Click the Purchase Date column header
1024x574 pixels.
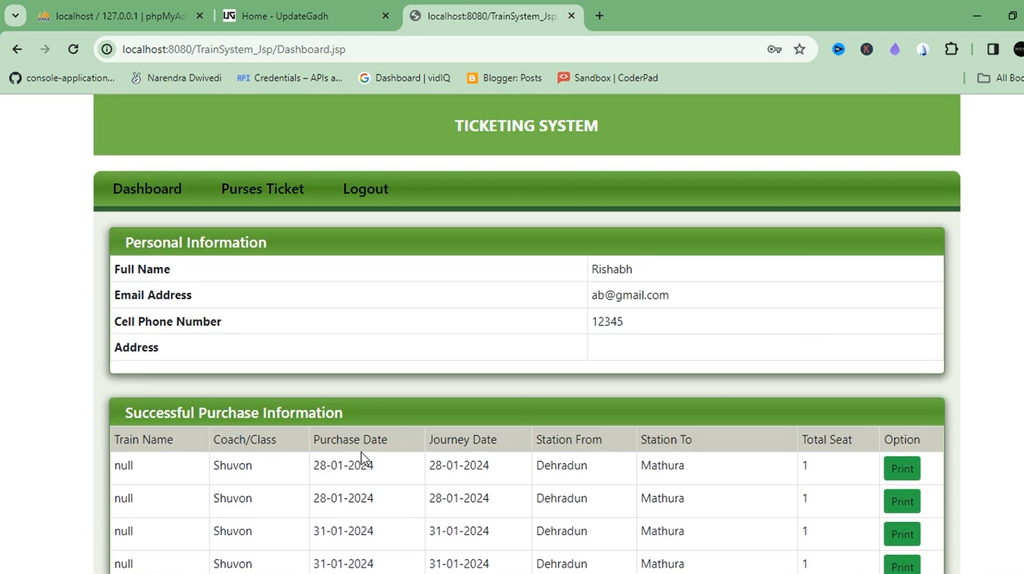pyautogui.click(x=350, y=439)
